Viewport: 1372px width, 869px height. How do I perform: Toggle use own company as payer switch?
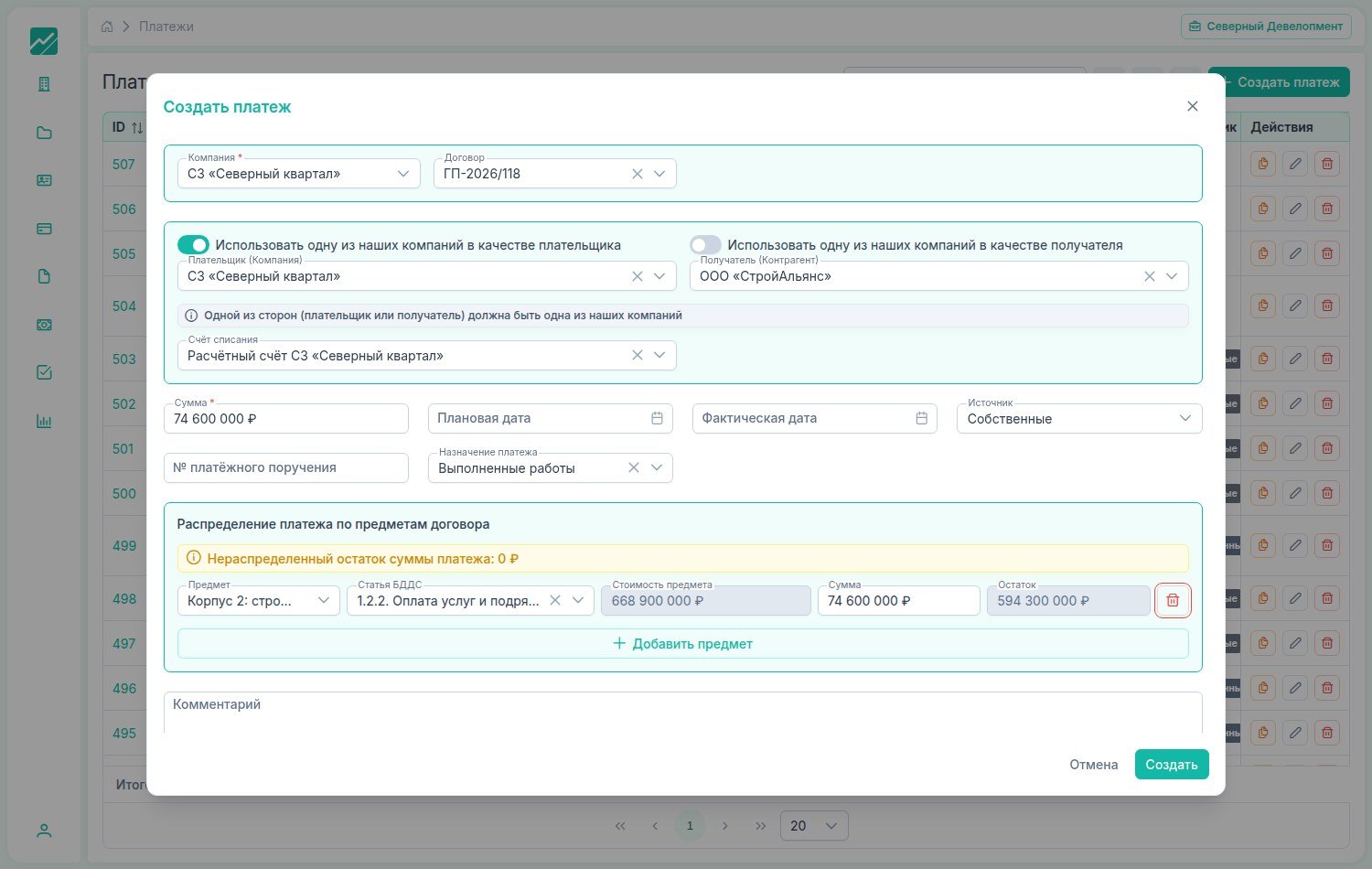pyautogui.click(x=193, y=245)
